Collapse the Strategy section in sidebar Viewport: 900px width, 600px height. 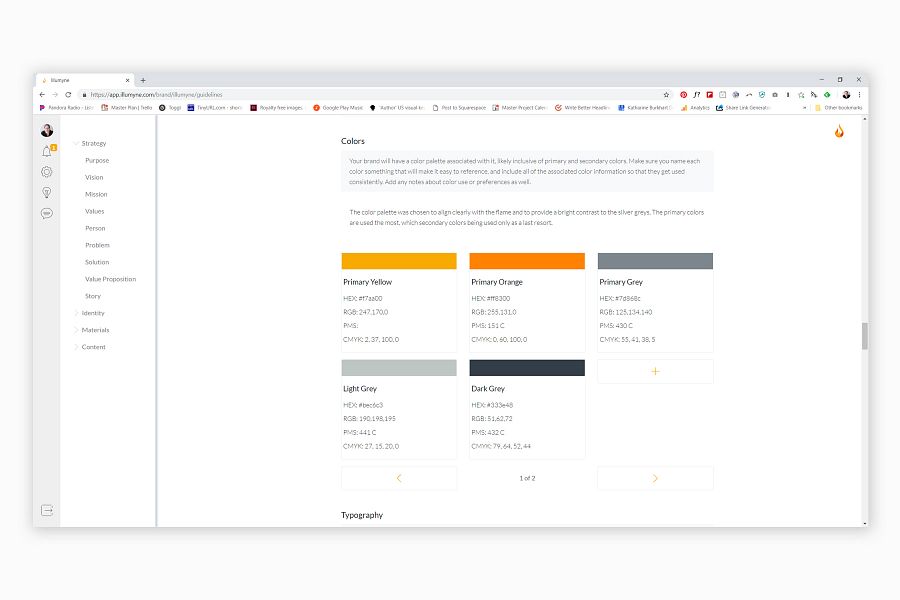click(76, 143)
